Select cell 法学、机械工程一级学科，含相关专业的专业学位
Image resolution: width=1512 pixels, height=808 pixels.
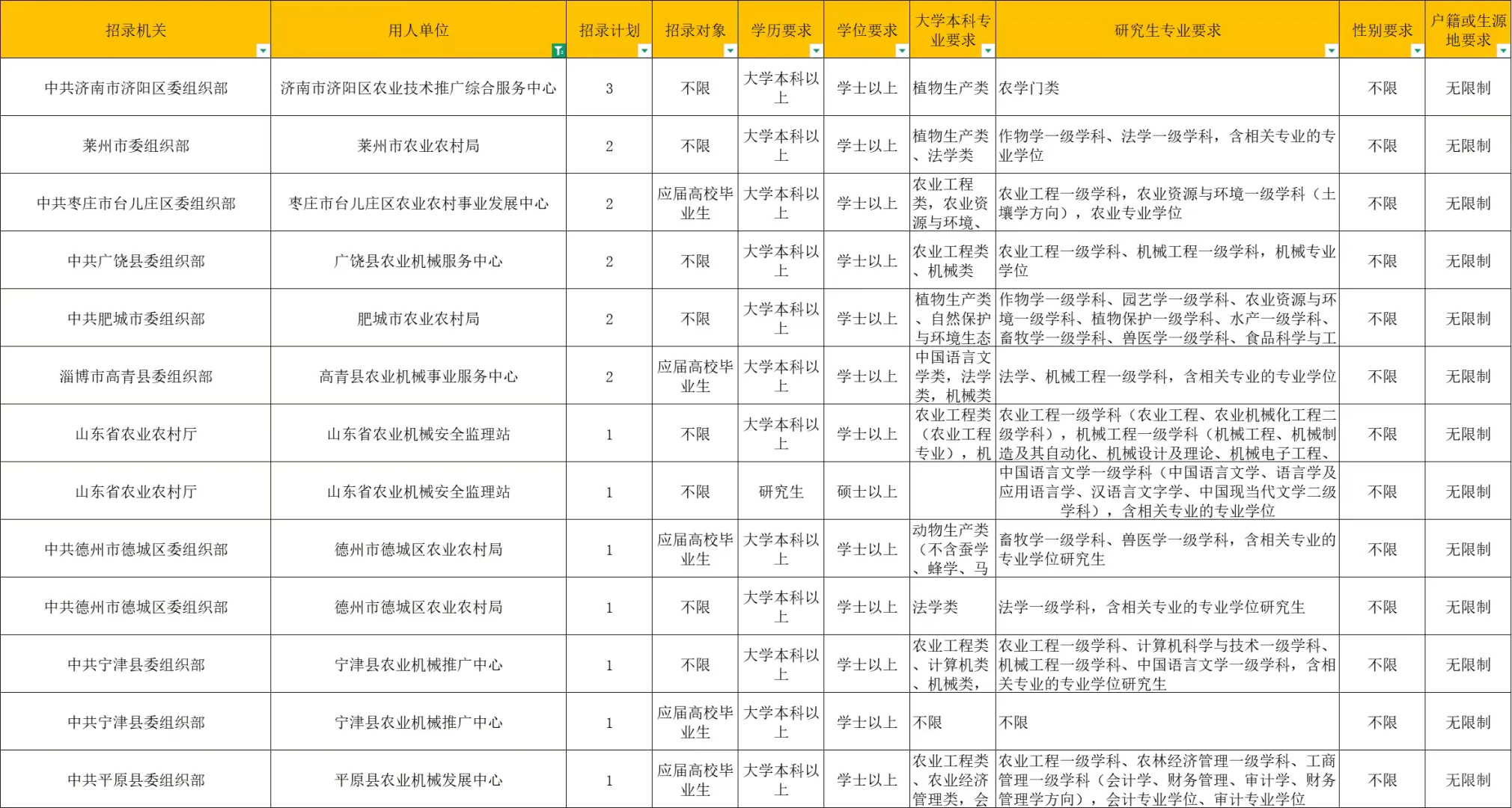(1168, 376)
